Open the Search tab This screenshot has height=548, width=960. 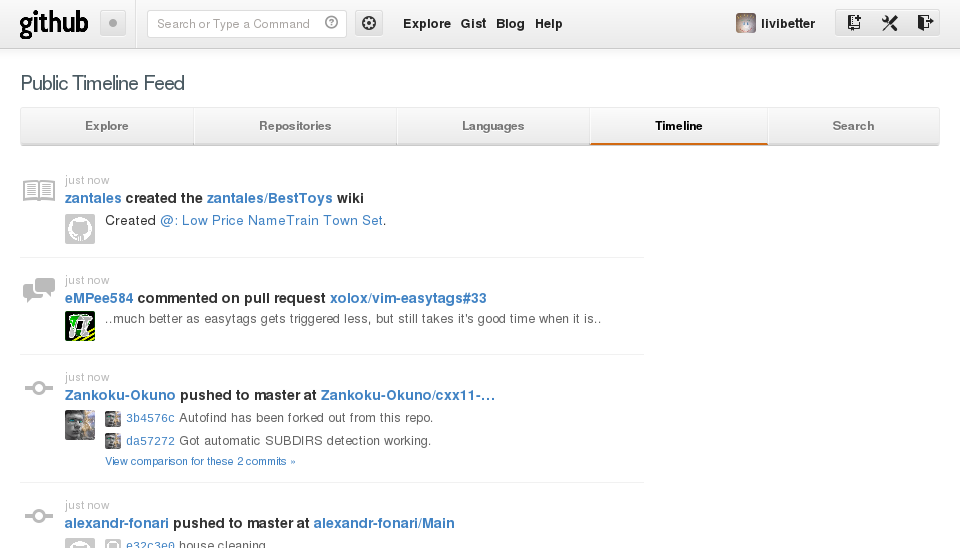pyautogui.click(x=853, y=126)
